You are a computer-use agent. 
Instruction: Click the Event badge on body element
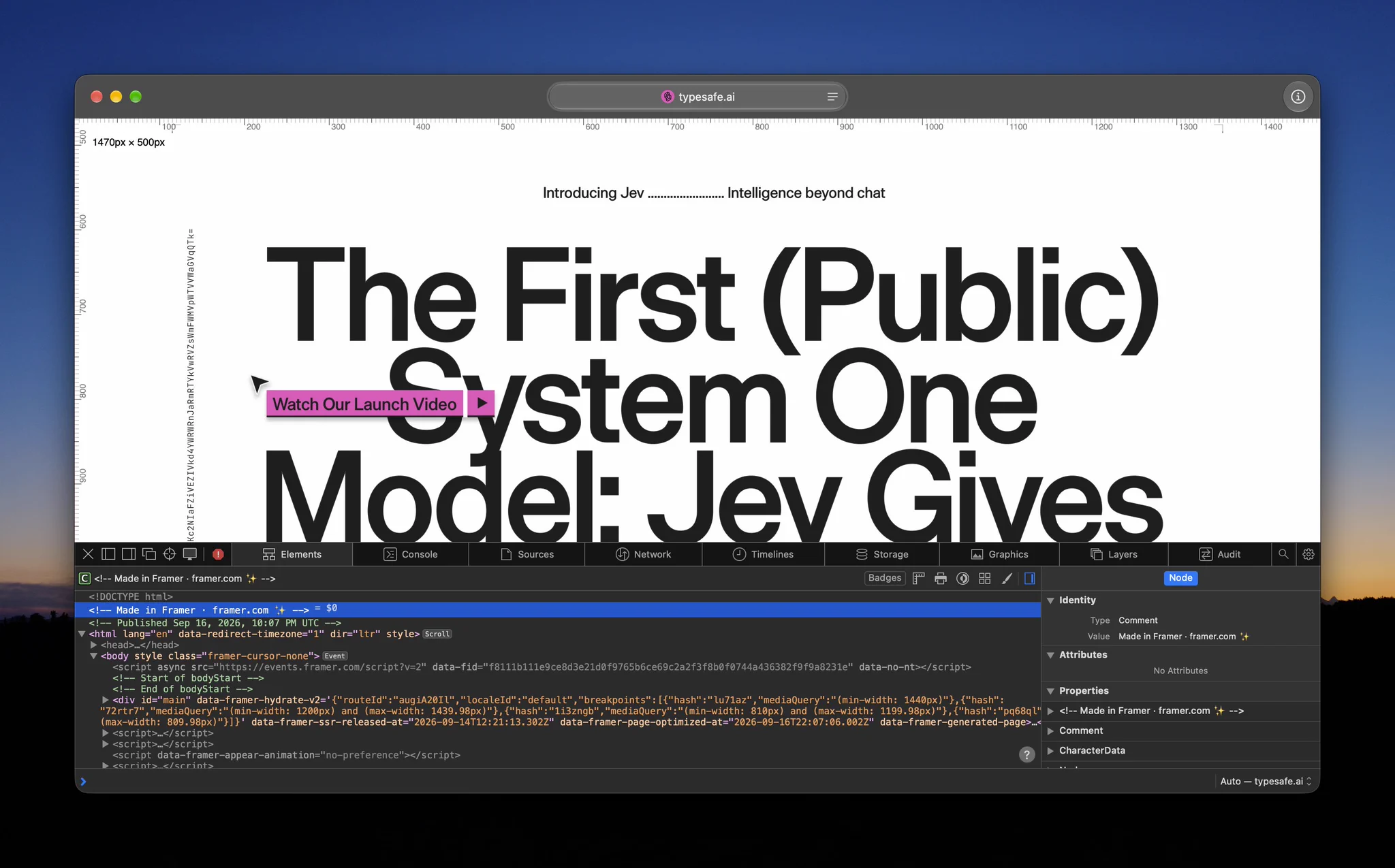[334, 656]
